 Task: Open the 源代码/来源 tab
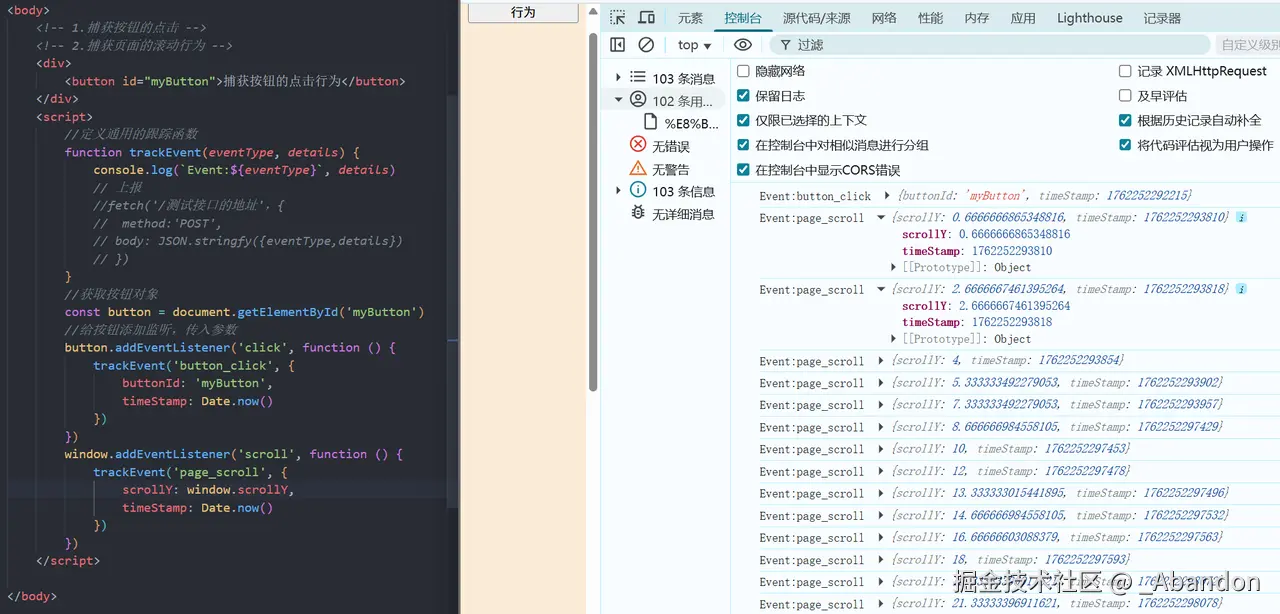pos(817,18)
